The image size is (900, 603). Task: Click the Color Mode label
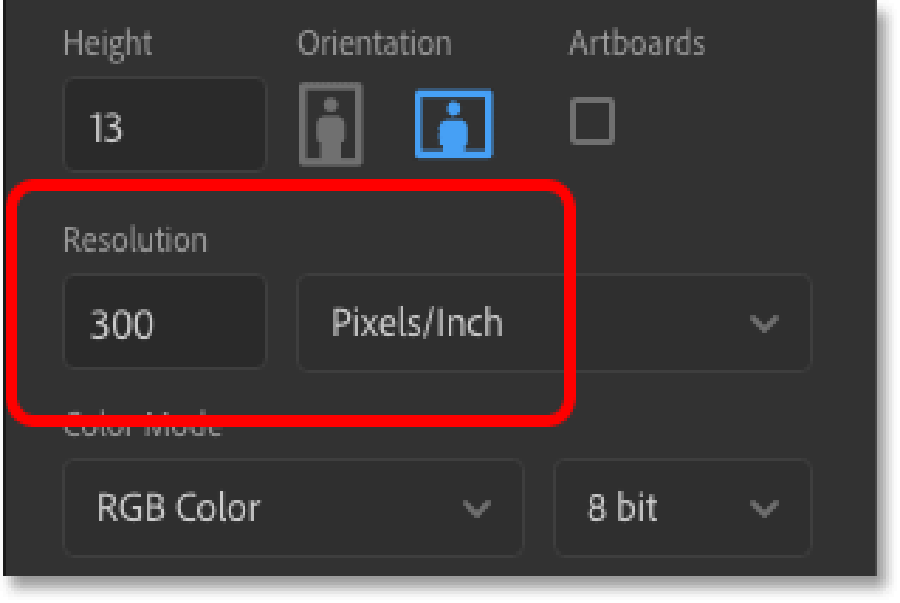click(x=142, y=425)
